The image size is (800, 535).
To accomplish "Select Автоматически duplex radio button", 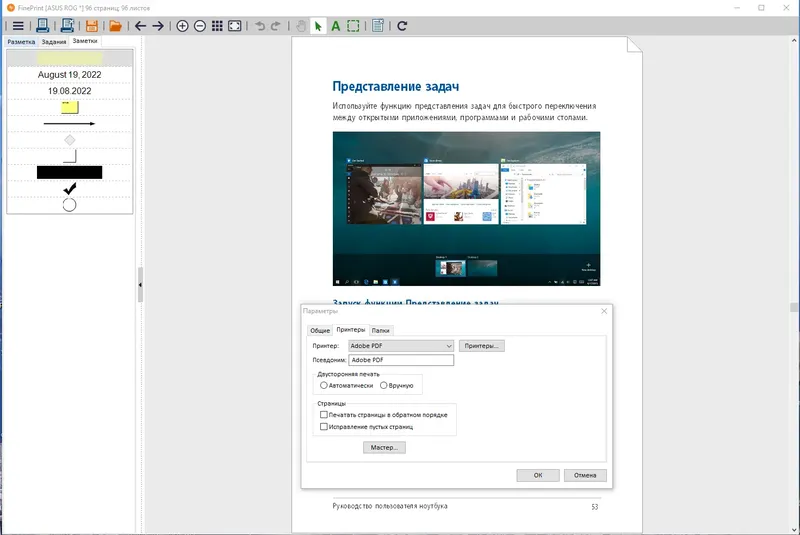I will 323,386.
